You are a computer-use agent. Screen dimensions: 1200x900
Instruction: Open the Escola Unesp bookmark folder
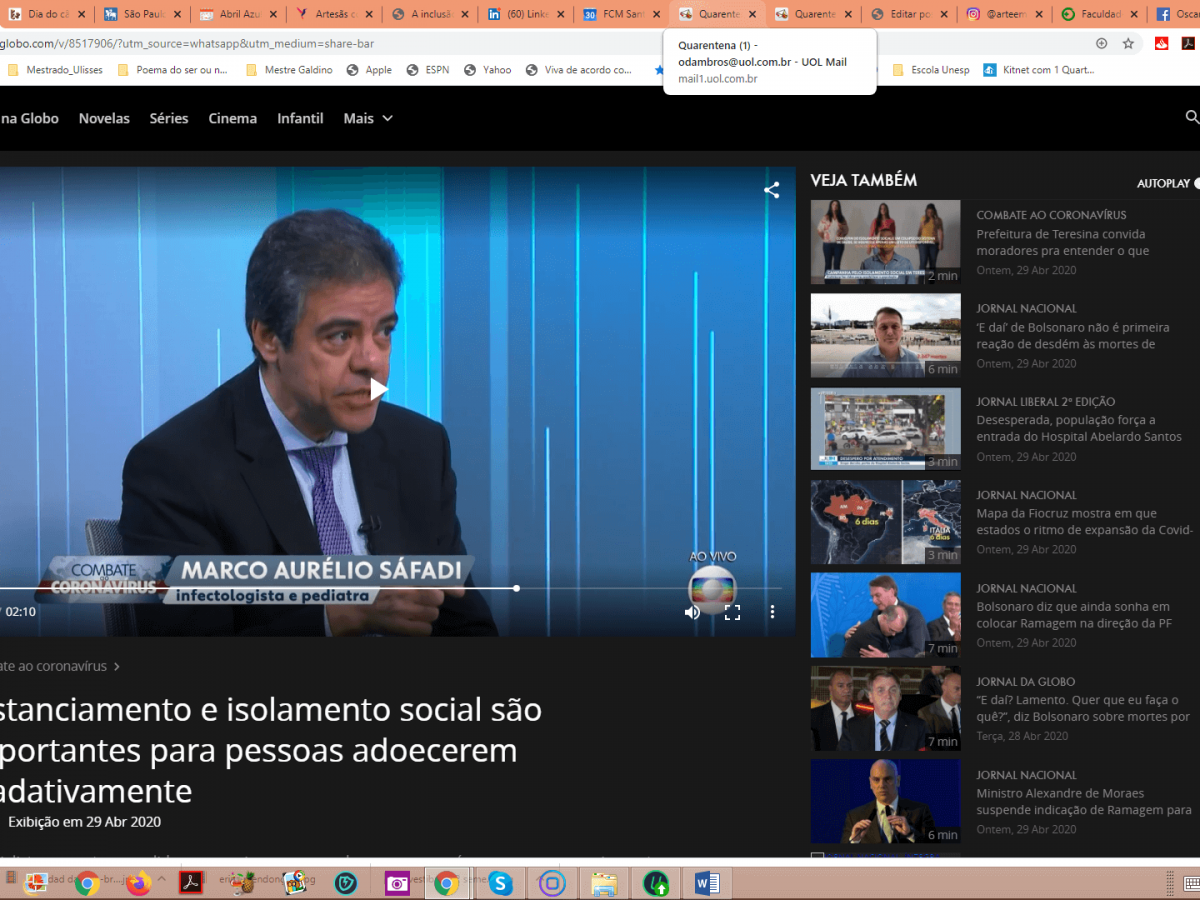click(x=930, y=70)
